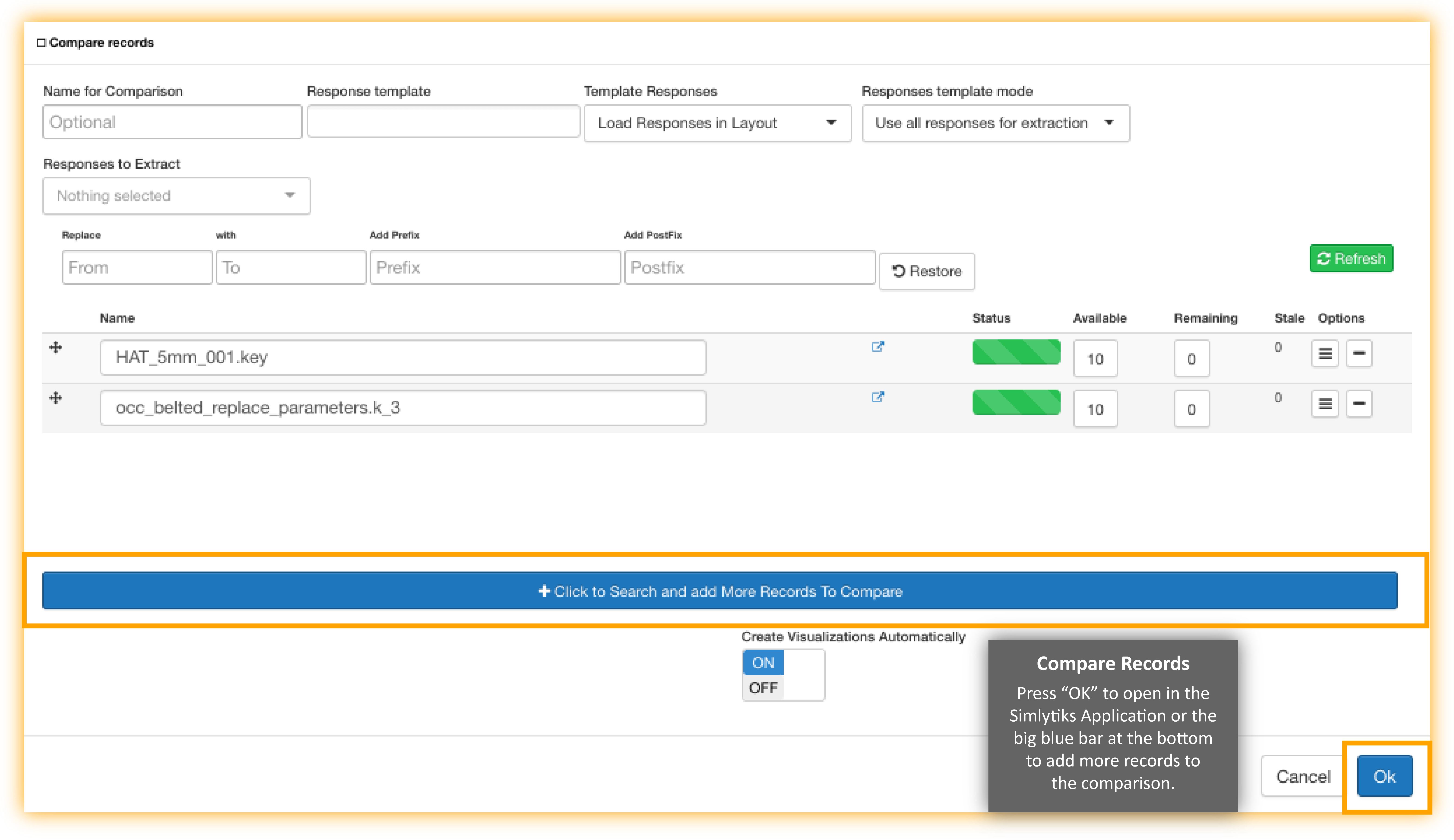The width and height of the screenshot is (1454, 840).
Task: Open options menu icon for HAT_5mm_001.key
Action: pyautogui.click(x=1325, y=353)
